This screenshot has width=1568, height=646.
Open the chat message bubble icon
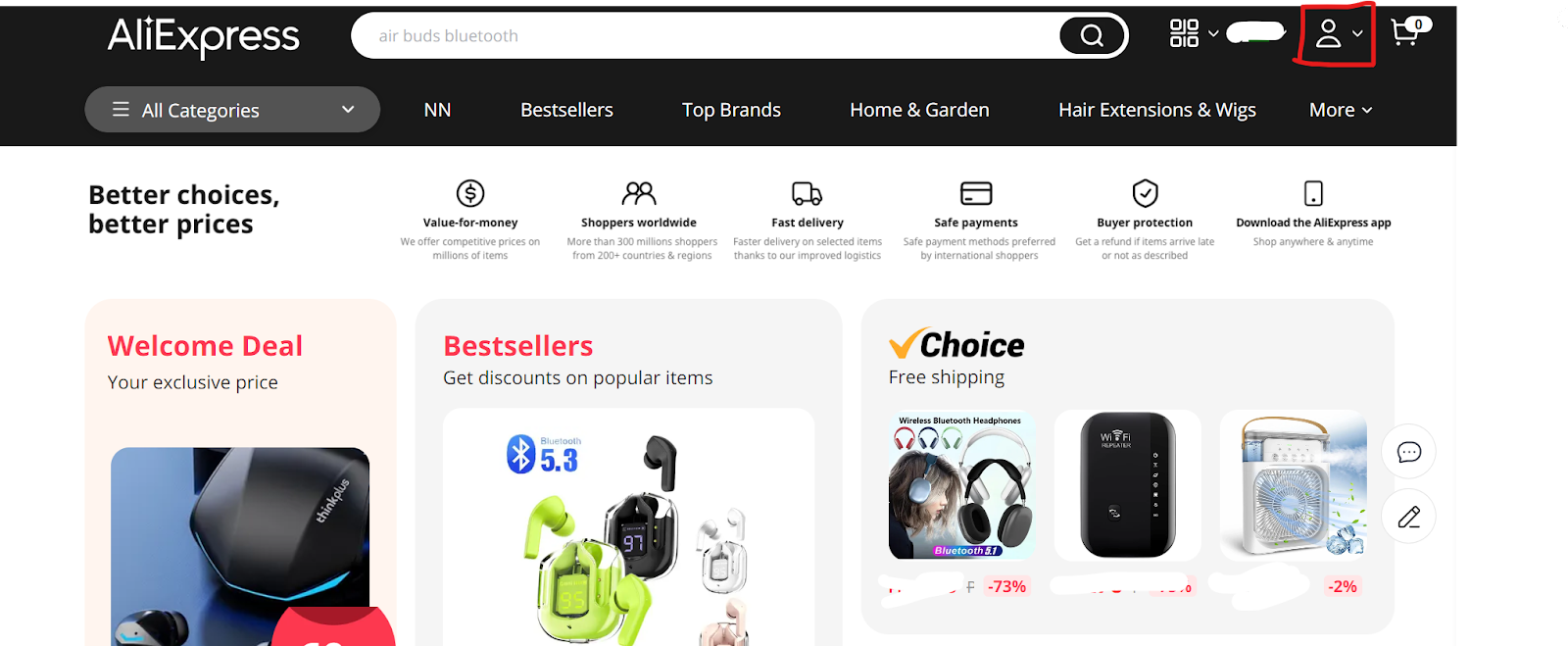click(x=1408, y=452)
